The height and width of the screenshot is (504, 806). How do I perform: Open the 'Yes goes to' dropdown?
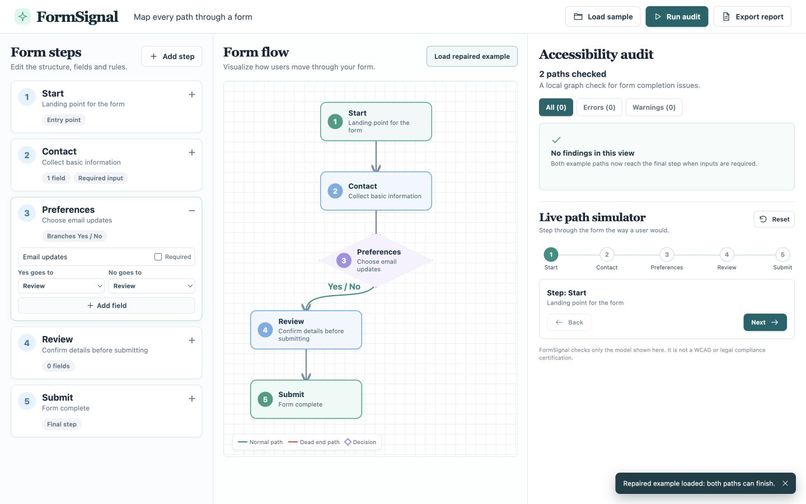[x=61, y=286]
